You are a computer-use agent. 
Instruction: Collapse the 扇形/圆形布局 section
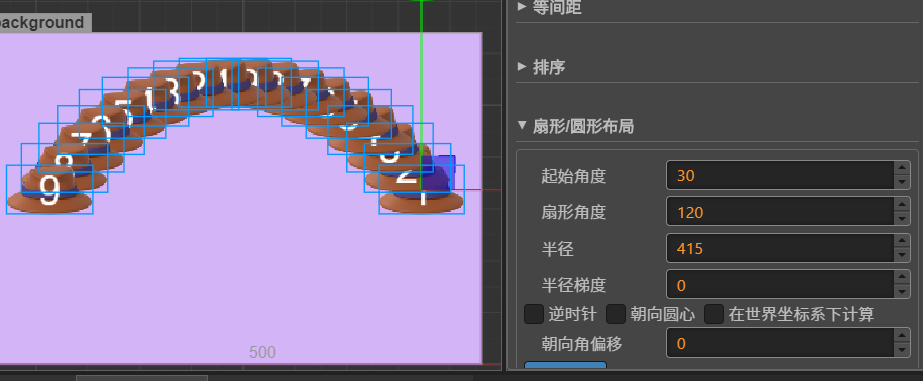[576, 126]
